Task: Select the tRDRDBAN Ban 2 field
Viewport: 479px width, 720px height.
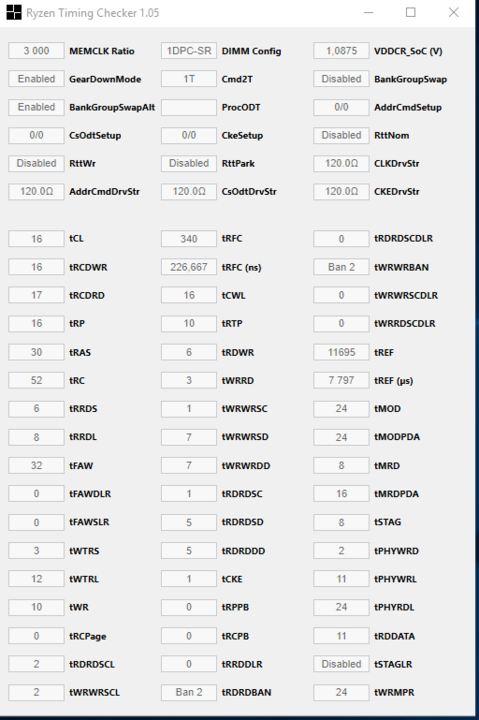Action: pos(189,692)
